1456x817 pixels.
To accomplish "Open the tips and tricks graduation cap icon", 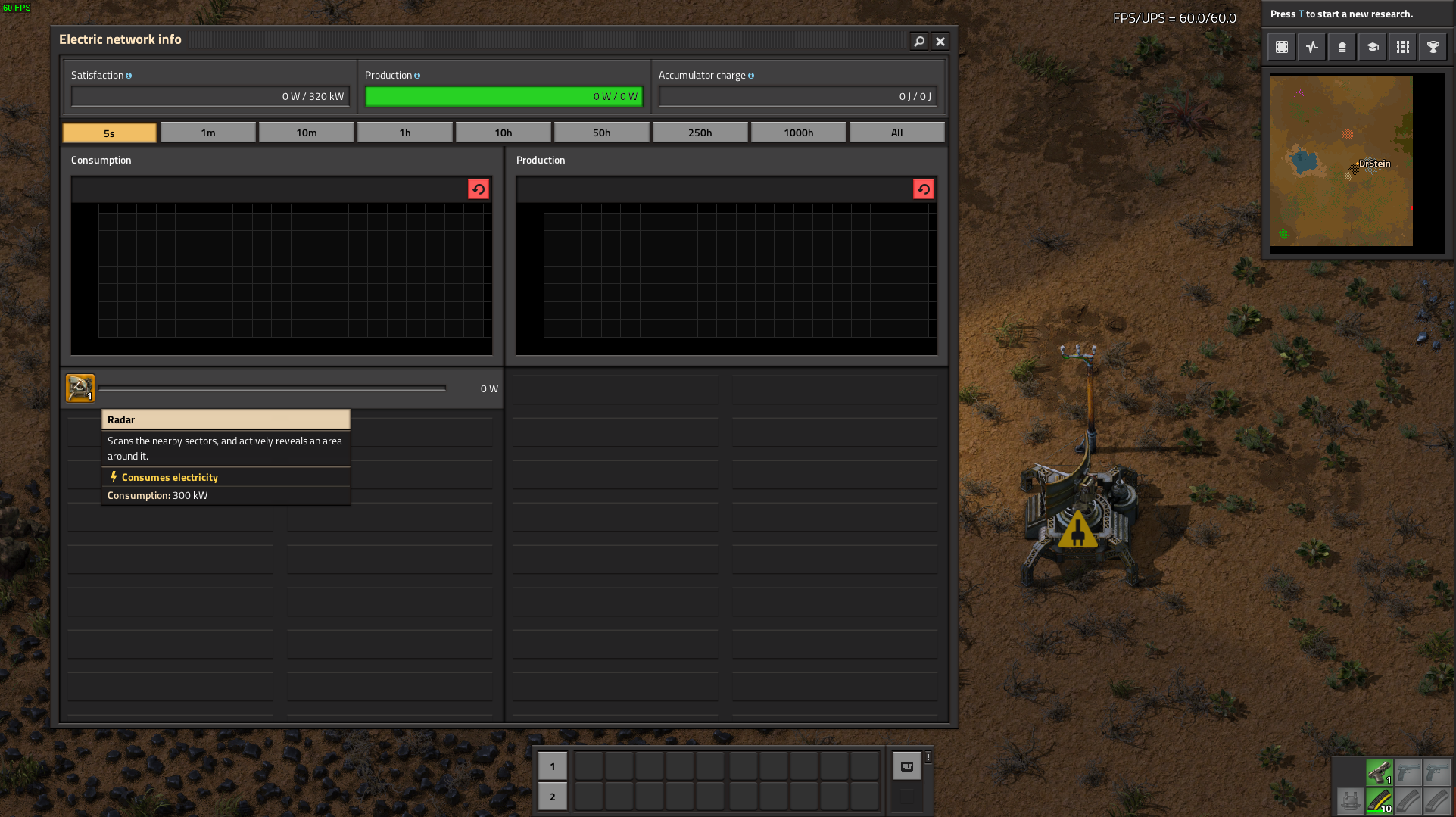I will 1373,47.
